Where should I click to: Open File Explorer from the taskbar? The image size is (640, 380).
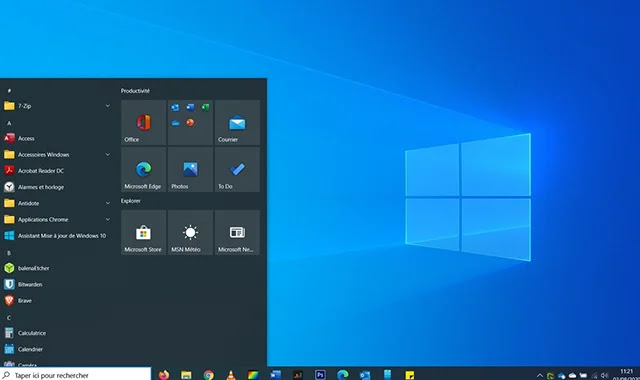186,375
